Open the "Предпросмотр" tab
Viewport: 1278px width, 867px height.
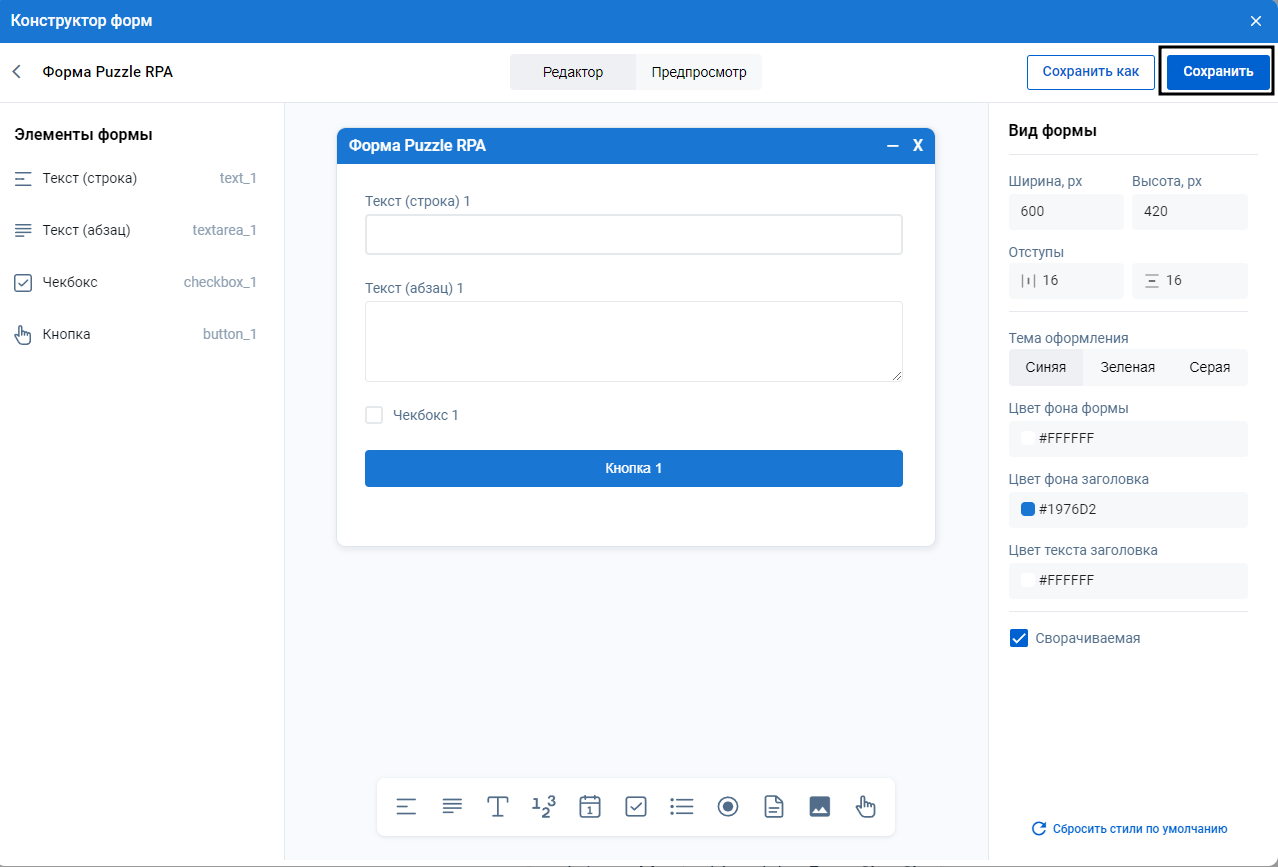click(x=699, y=72)
